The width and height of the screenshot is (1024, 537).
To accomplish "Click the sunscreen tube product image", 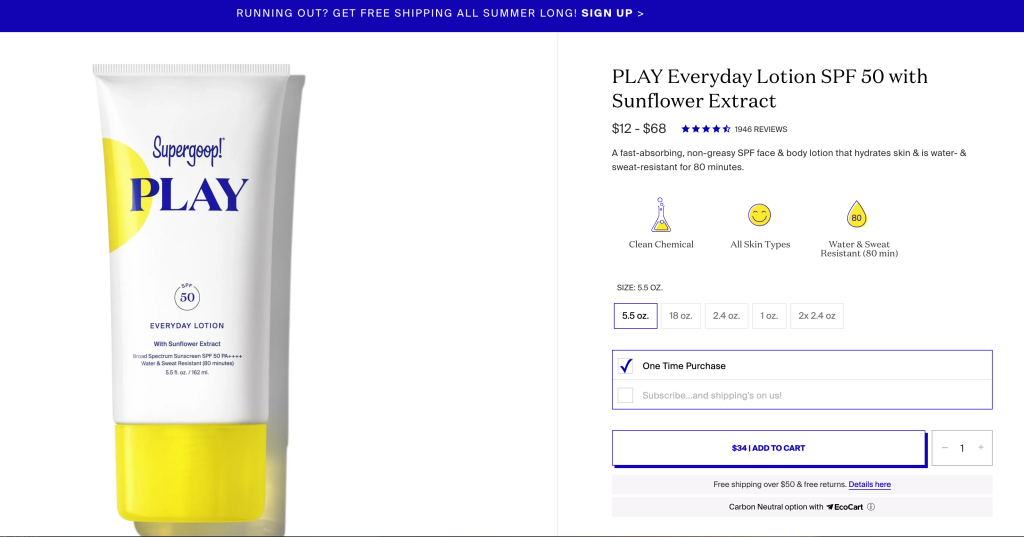I will pyautogui.click(x=198, y=293).
